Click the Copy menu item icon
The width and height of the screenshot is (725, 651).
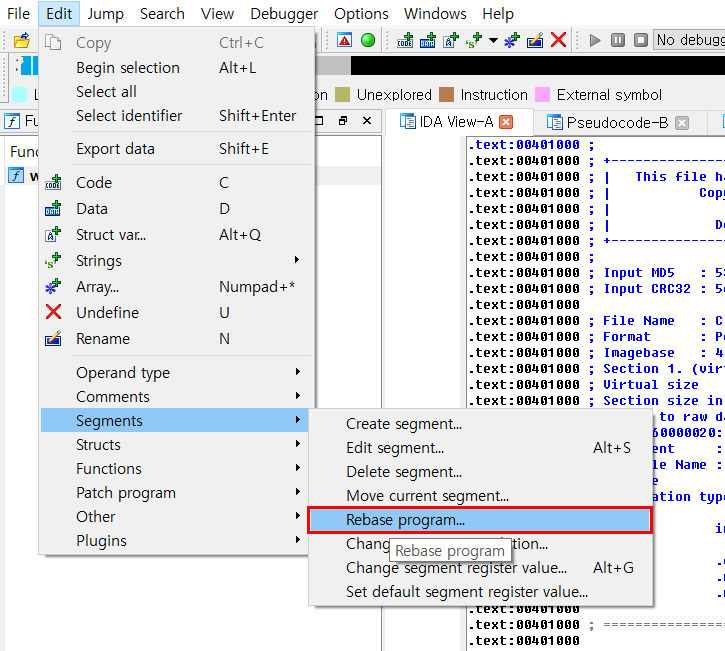coord(53,43)
